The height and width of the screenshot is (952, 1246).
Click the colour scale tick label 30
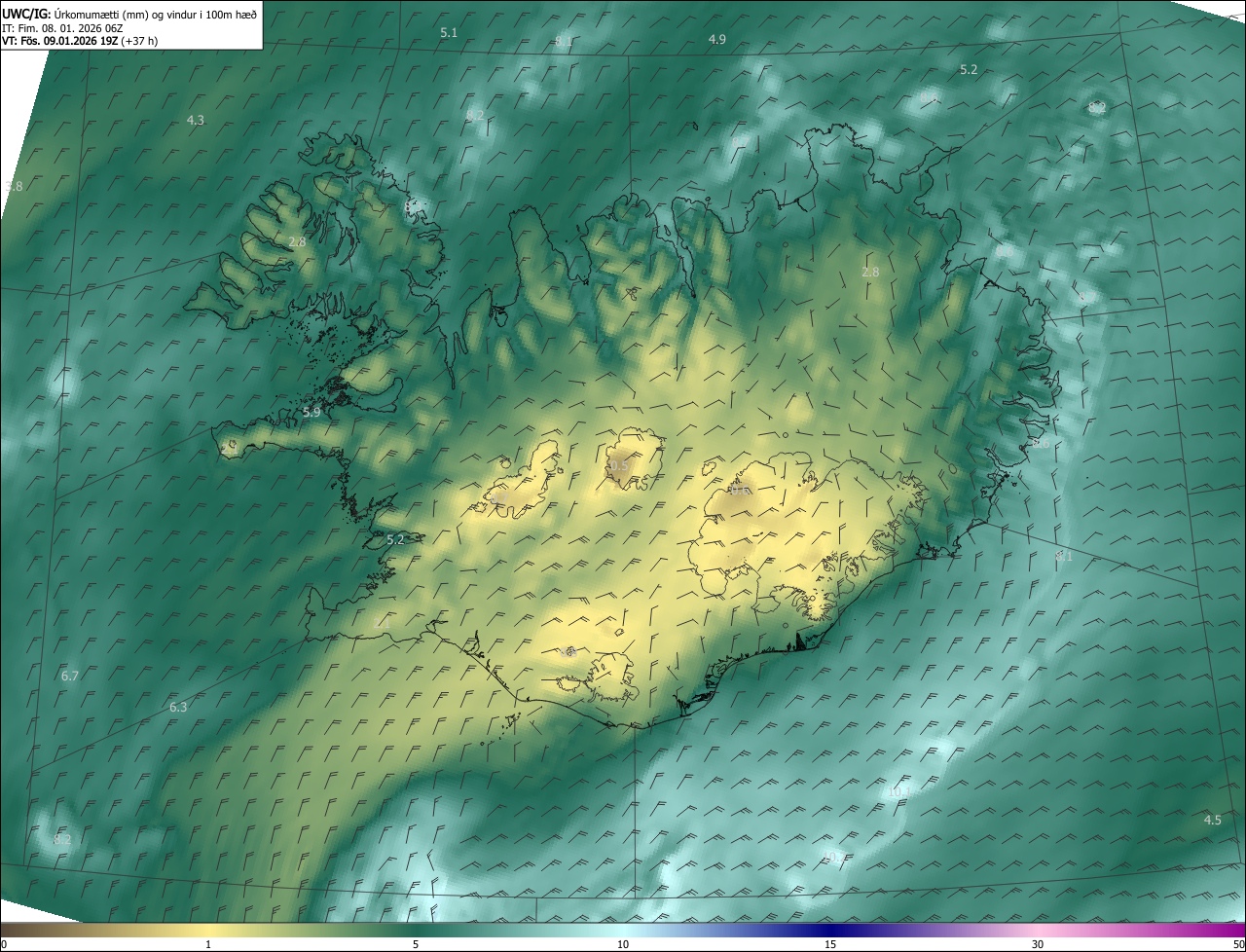pyautogui.click(x=1038, y=944)
